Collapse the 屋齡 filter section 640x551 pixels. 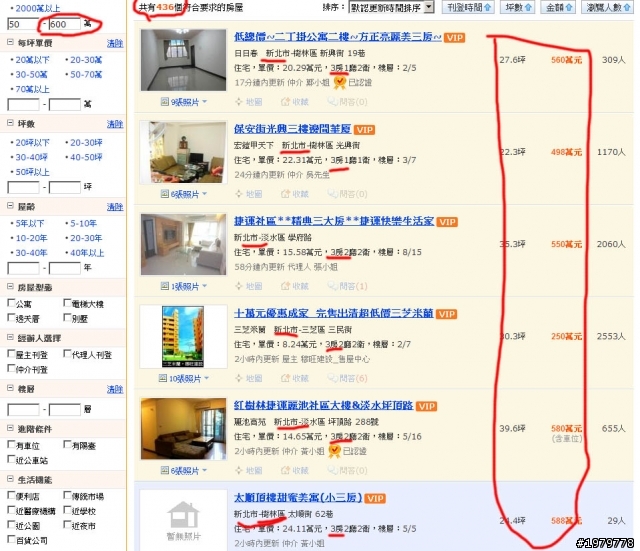10,206
